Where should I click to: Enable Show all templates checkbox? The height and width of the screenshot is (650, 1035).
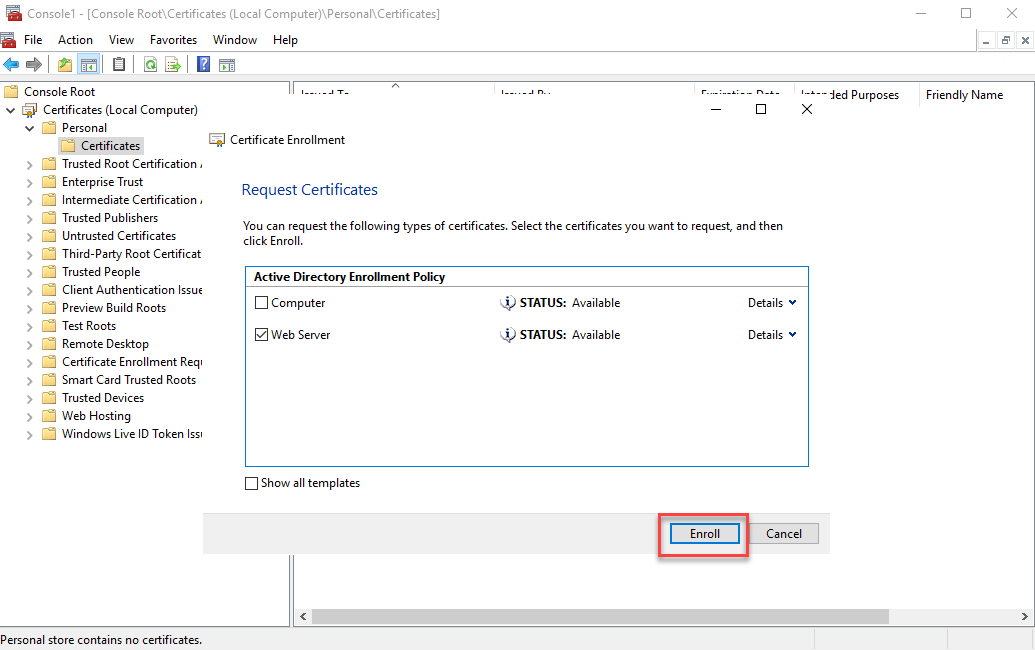tap(252, 484)
